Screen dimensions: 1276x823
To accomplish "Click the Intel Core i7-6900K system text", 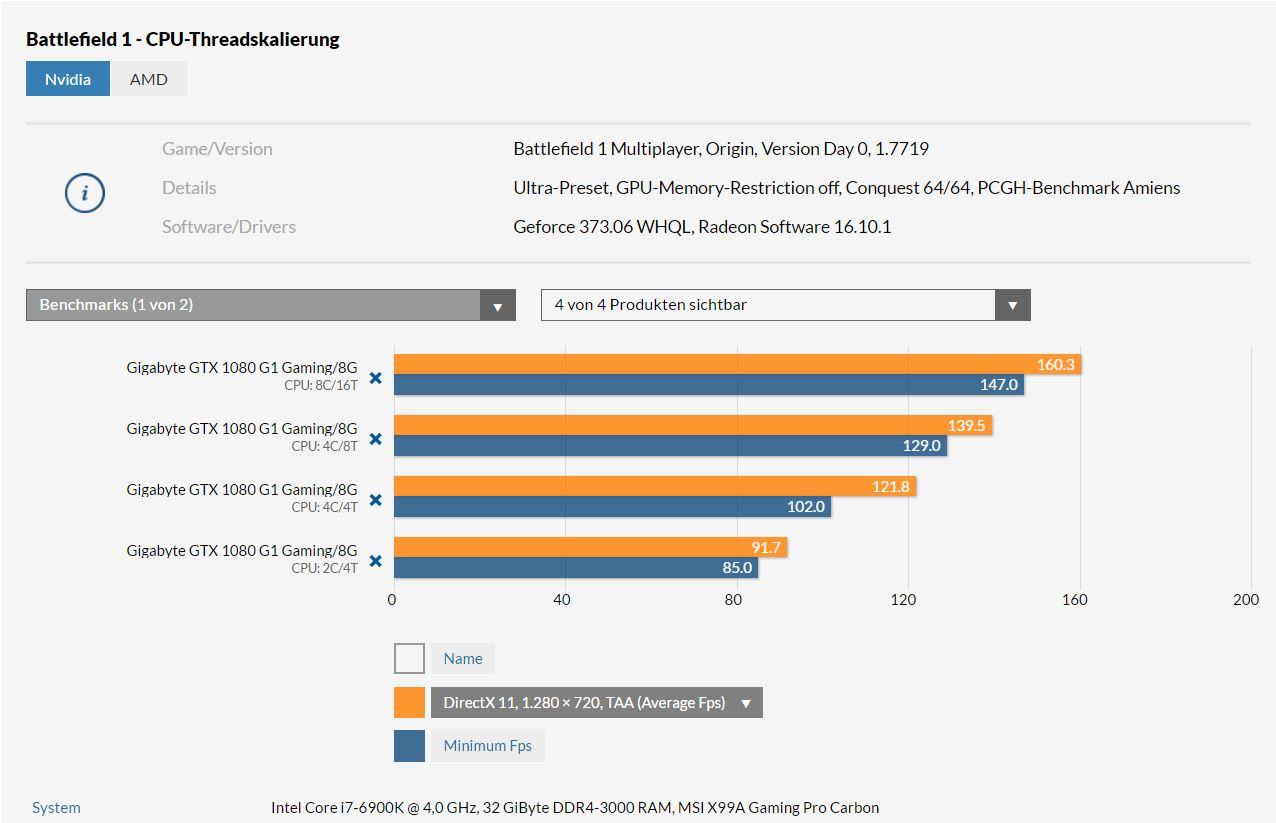I will pos(575,807).
